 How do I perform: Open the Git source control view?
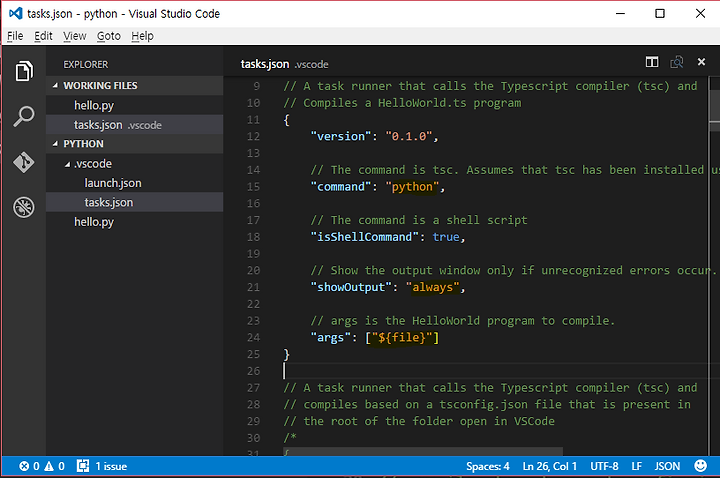(x=23, y=162)
